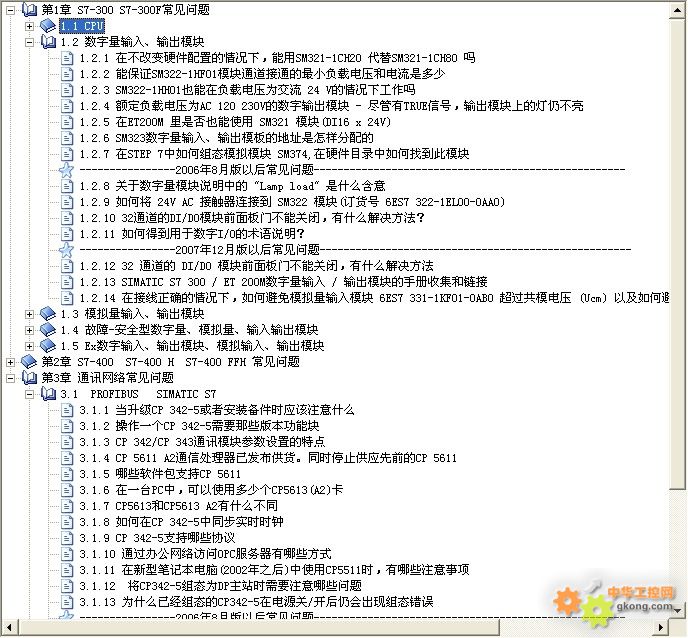Click the vertical scrollbar thumb
The image size is (688, 638).
[677, 253]
